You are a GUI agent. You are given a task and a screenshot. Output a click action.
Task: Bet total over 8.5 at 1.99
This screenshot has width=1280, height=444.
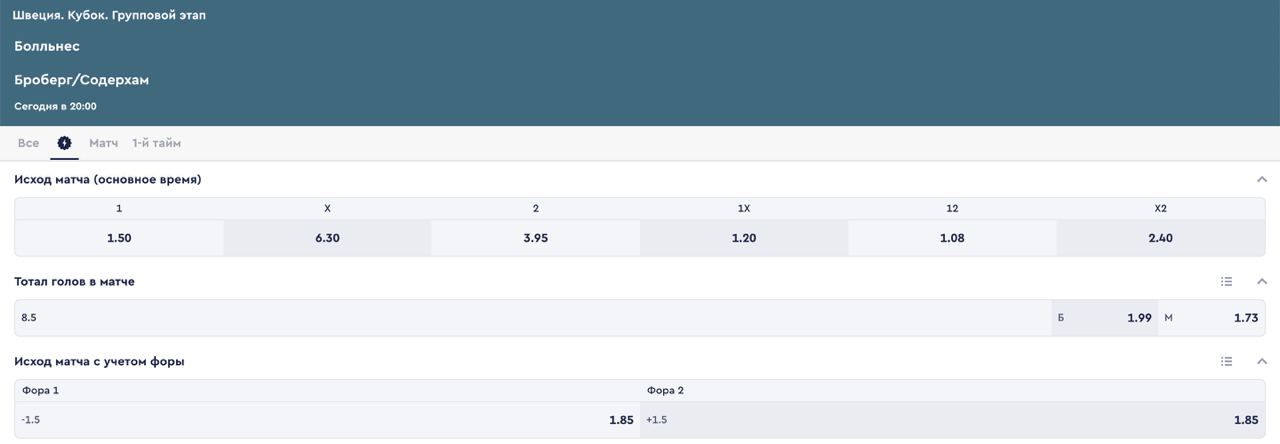pyautogui.click(x=1105, y=318)
